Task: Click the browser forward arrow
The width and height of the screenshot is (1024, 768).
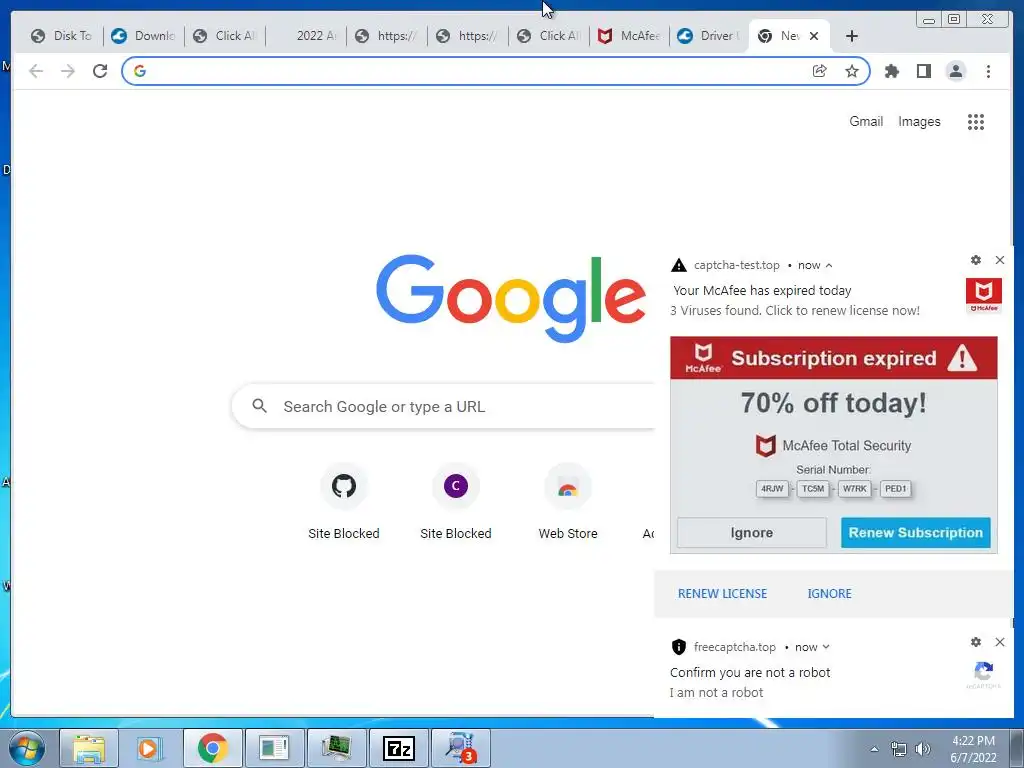Action: coord(68,71)
